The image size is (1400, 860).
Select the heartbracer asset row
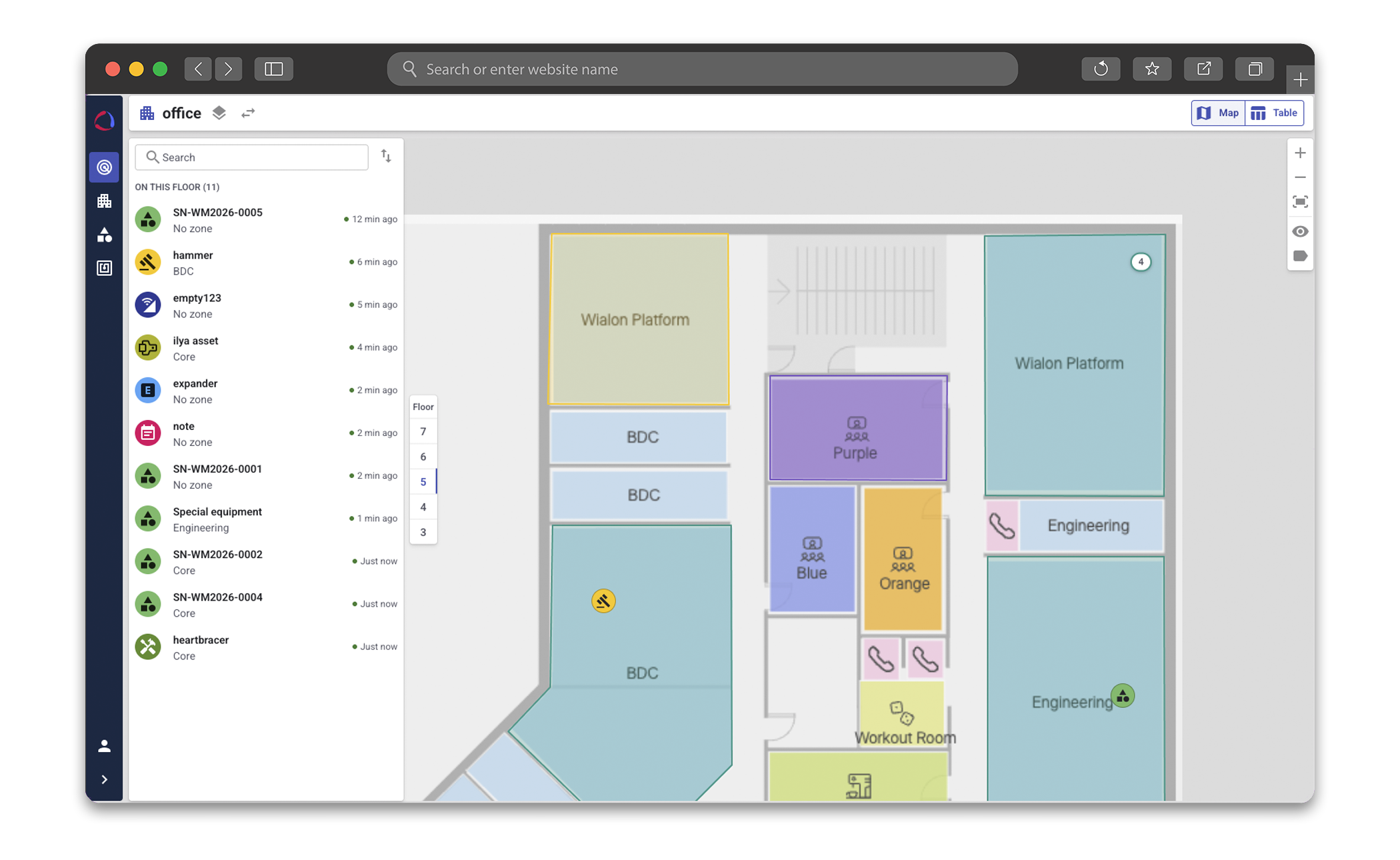click(x=266, y=647)
